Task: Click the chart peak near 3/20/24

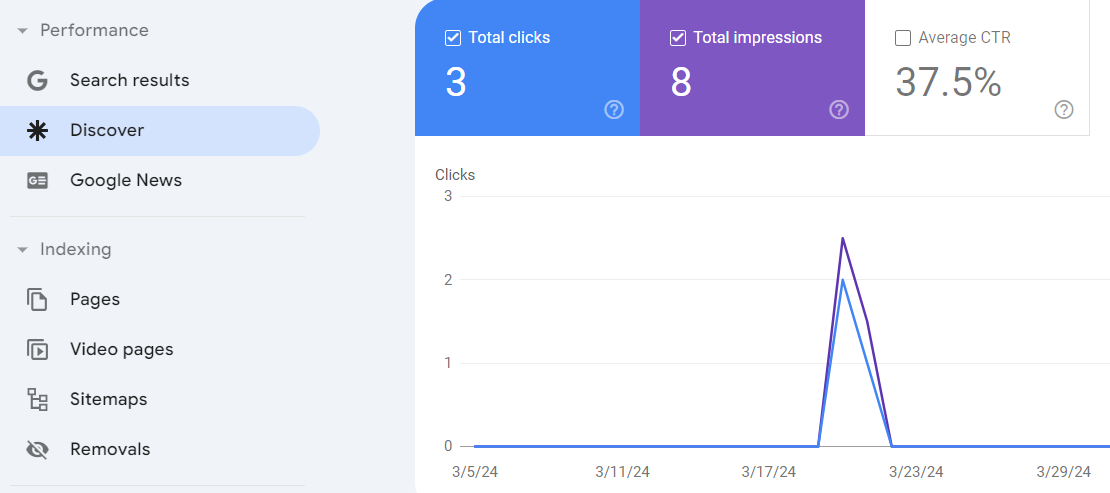Action: pos(842,239)
